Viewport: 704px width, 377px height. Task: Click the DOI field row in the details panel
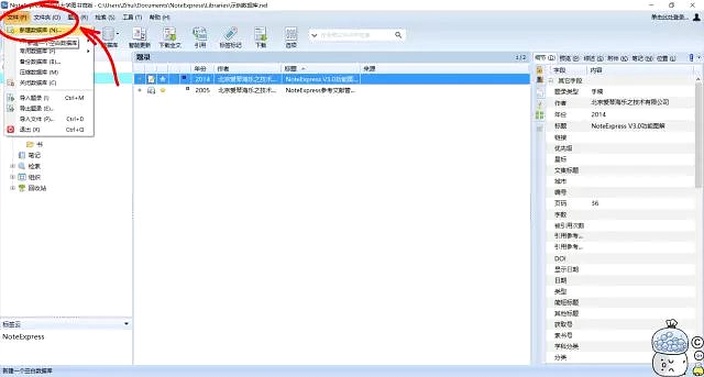coord(620,259)
